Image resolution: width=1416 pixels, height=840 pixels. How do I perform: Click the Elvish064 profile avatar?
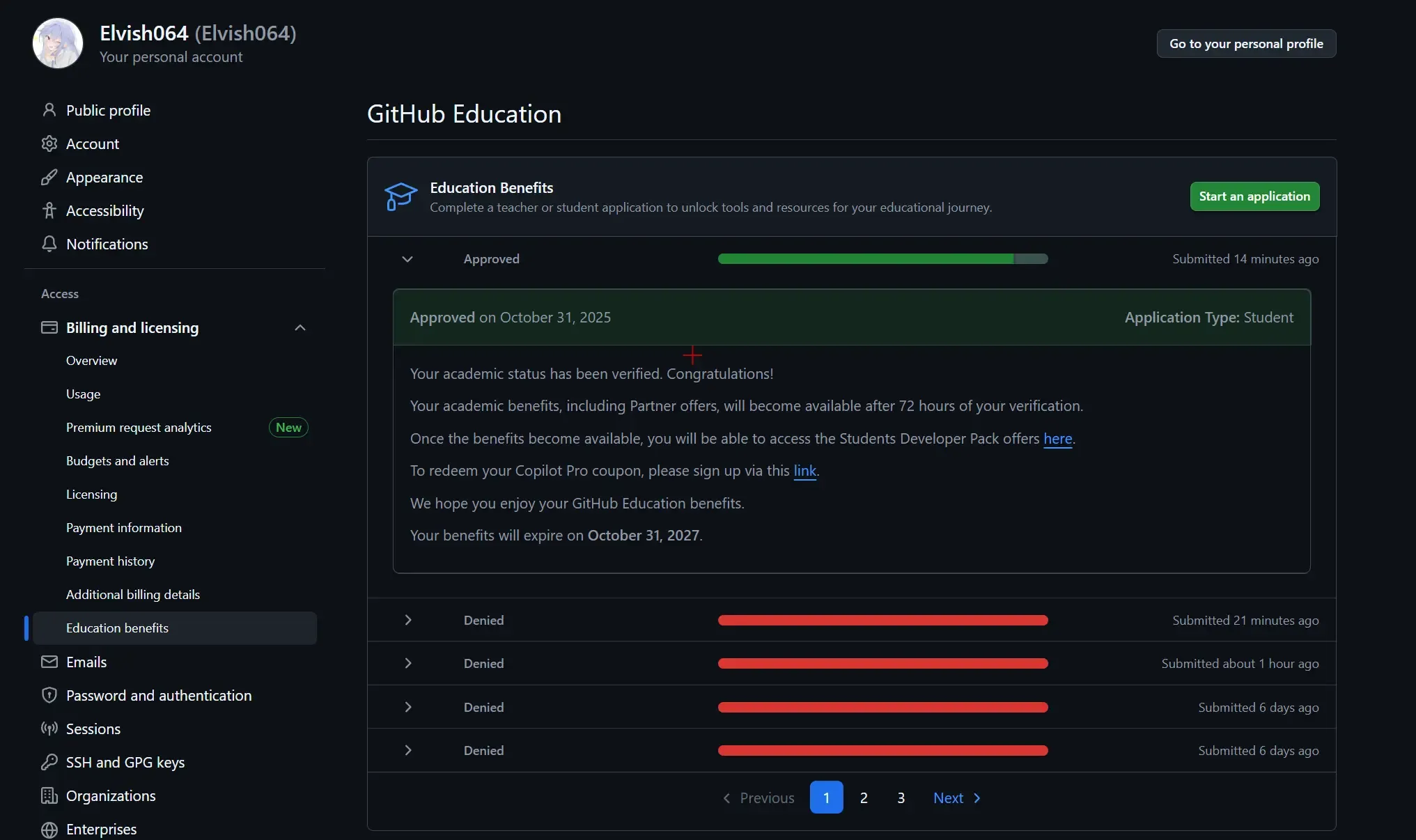pos(57,42)
